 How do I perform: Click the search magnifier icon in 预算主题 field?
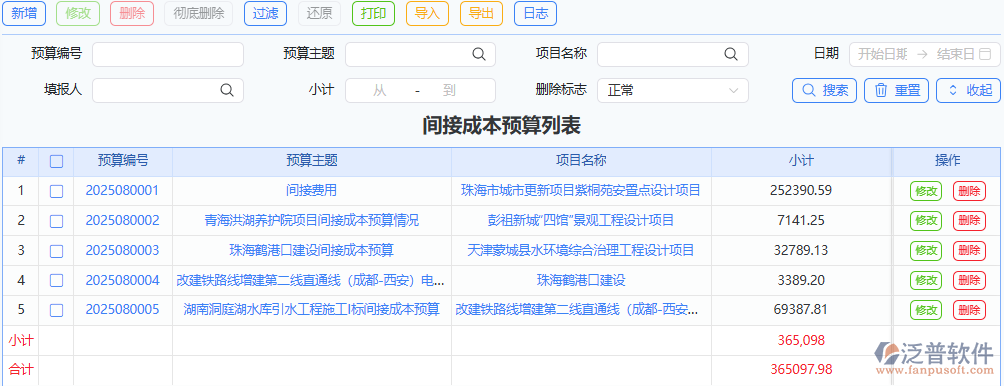(479, 54)
